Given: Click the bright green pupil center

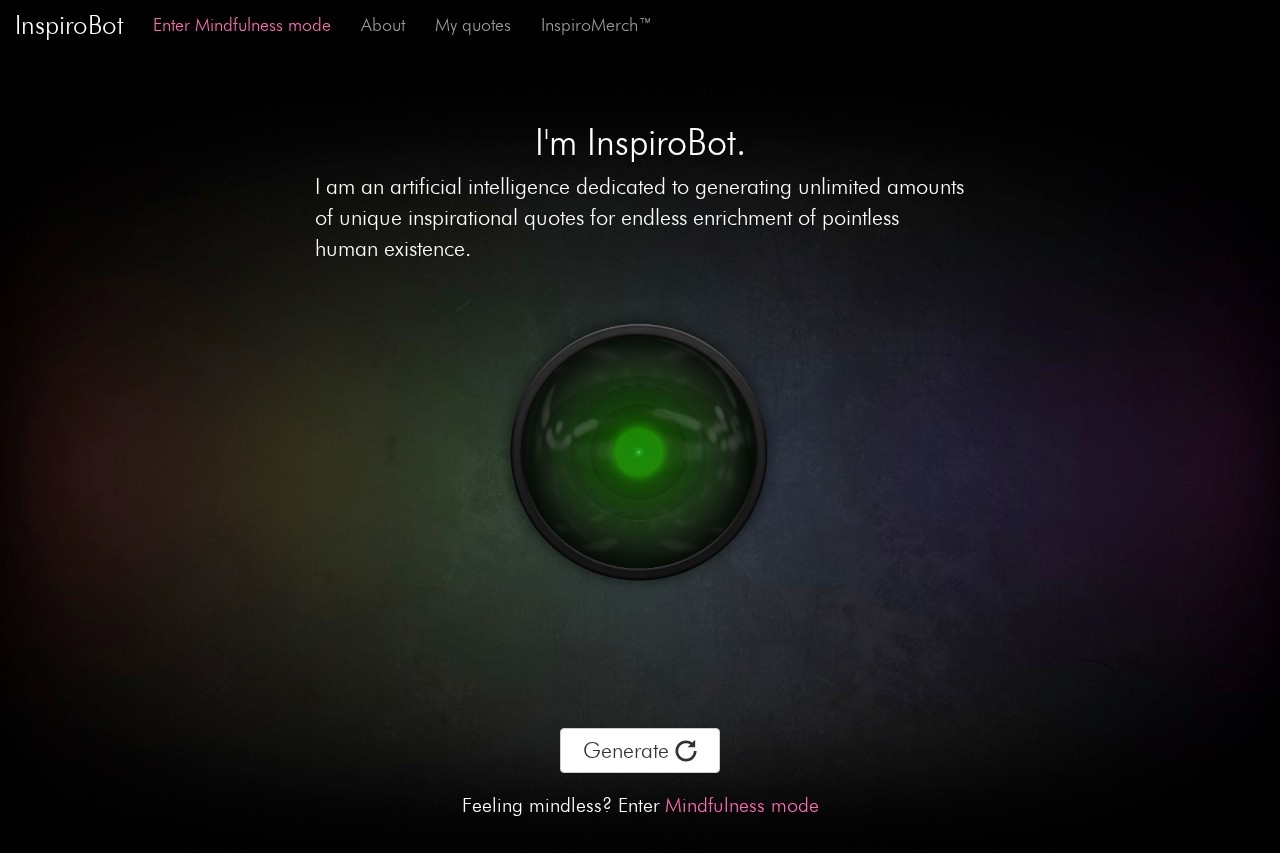Looking at the screenshot, I should (639, 452).
